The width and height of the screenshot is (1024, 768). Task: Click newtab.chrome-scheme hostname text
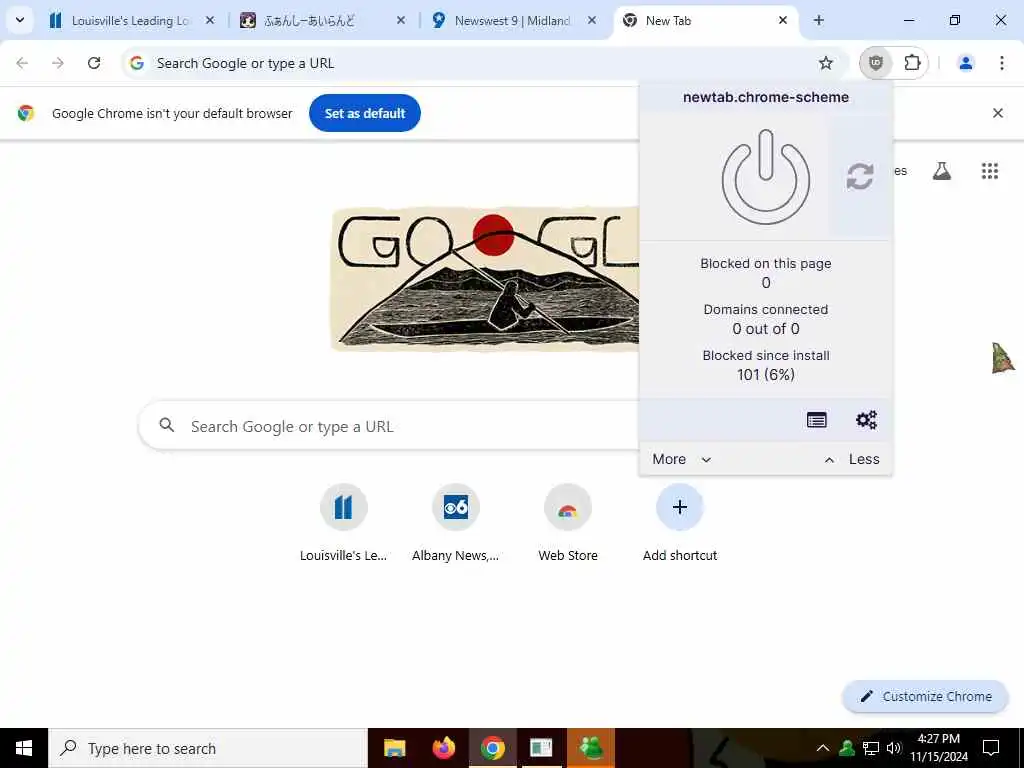[765, 97]
